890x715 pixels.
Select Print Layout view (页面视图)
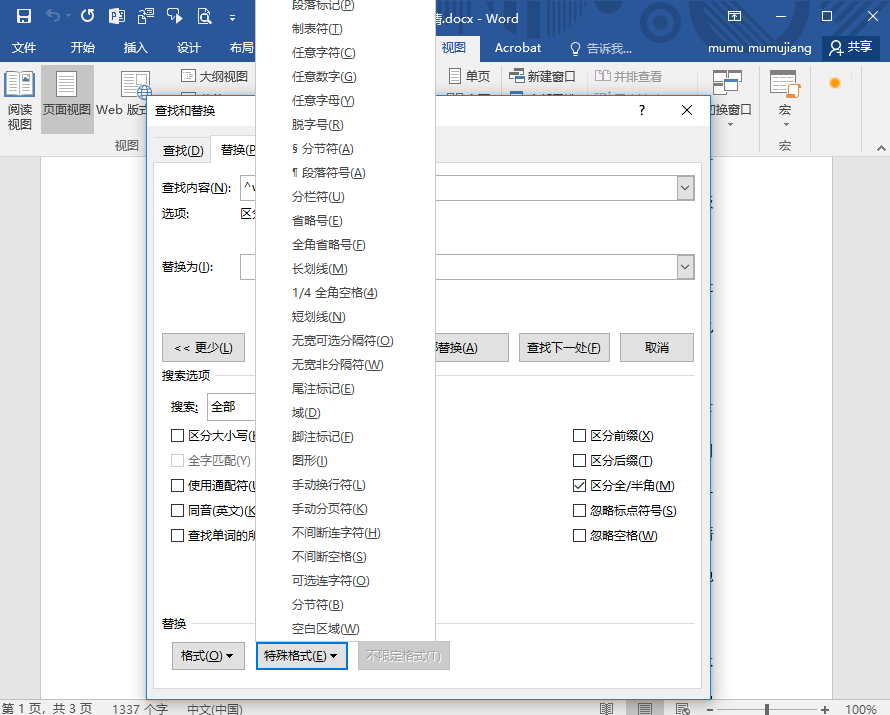[67, 100]
